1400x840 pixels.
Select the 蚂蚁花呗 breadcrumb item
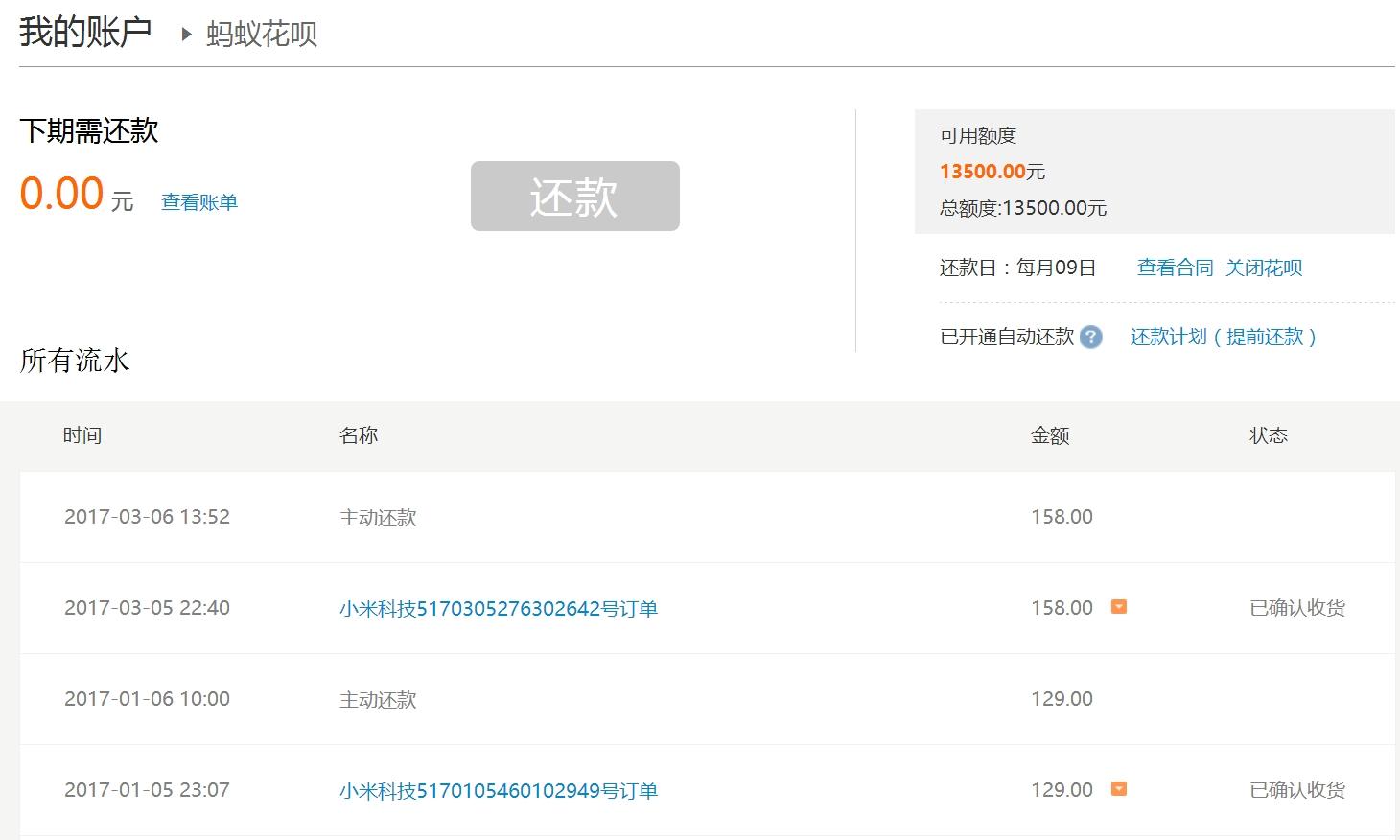click(261, 34)
